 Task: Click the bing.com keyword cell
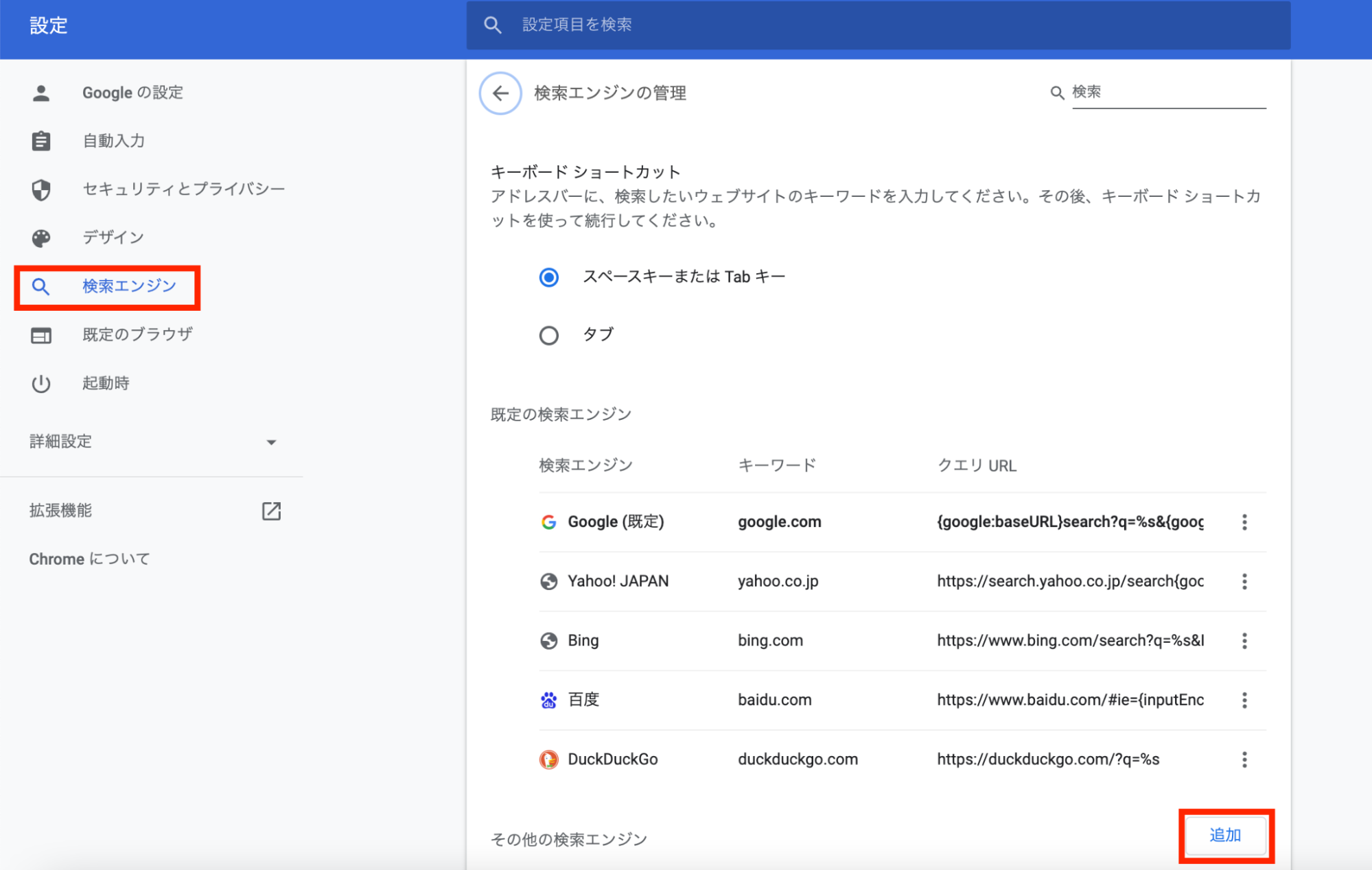pyautogui.click(x=770, y=641)
